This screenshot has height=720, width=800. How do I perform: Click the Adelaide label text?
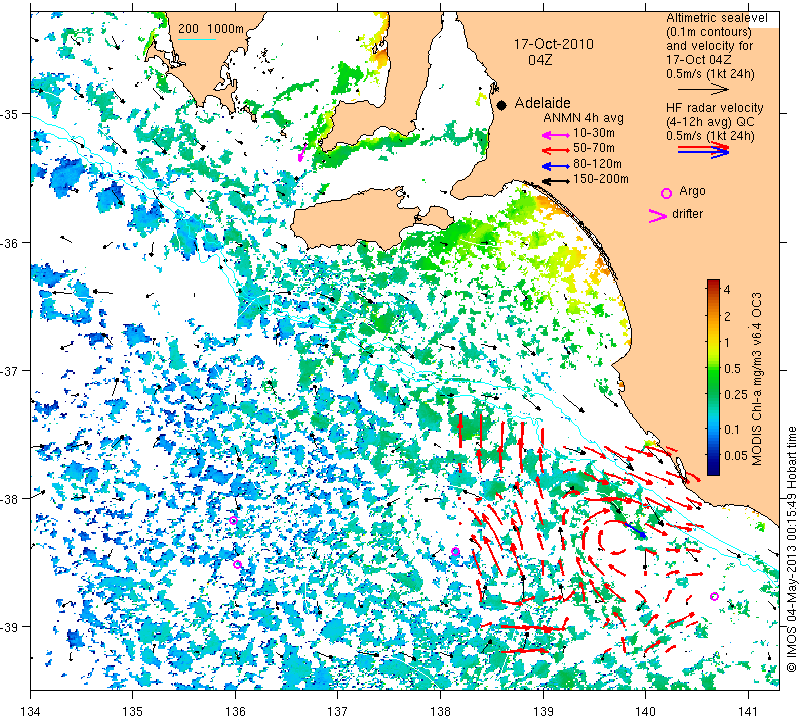pyautogui.click(x=542, y=103)
